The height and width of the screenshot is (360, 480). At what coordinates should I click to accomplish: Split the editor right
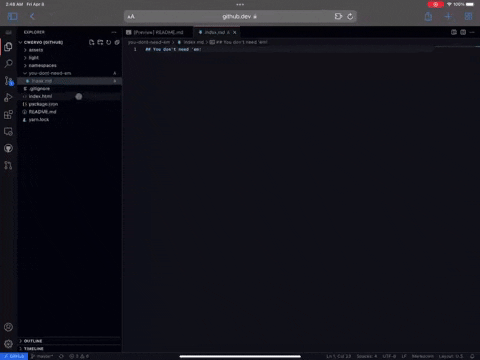point(463,32)
